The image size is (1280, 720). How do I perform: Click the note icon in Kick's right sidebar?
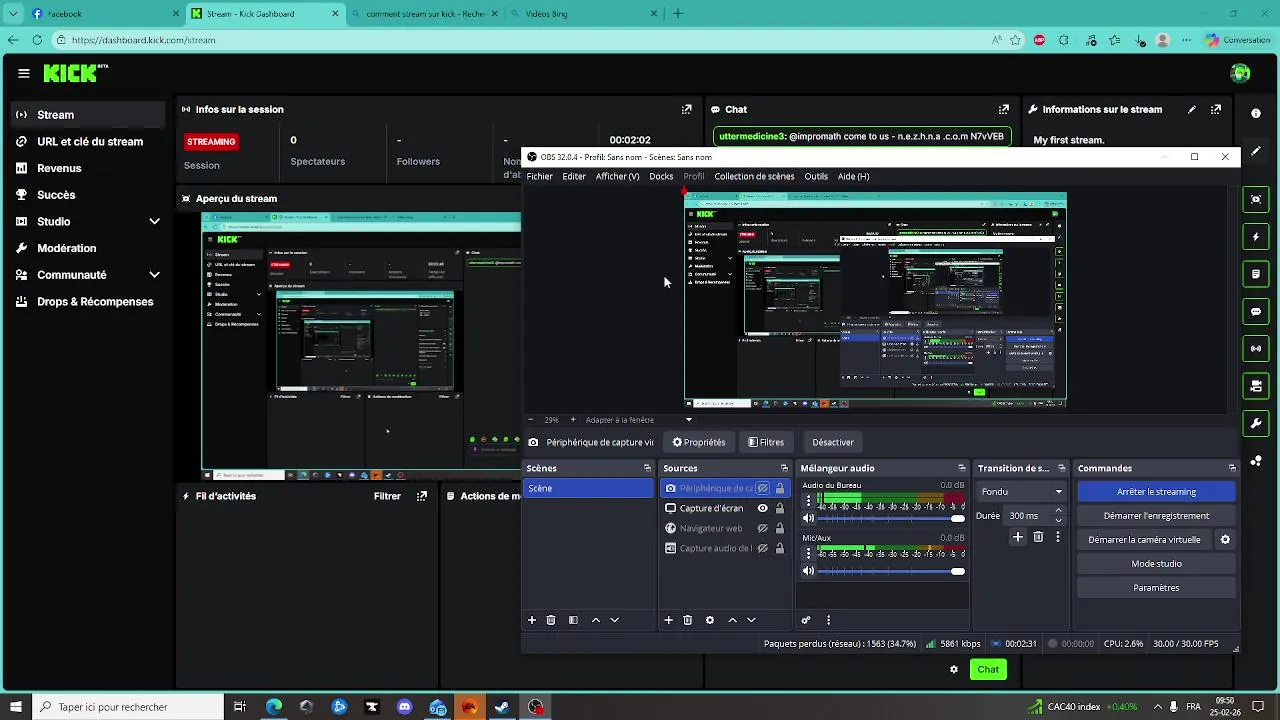tap(1256, 274)
